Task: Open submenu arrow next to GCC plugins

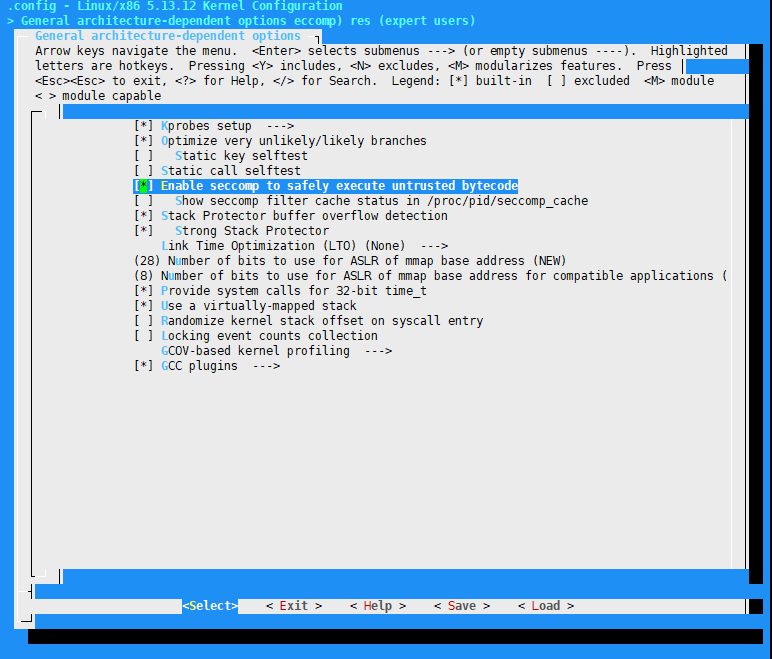Action: 266,366
